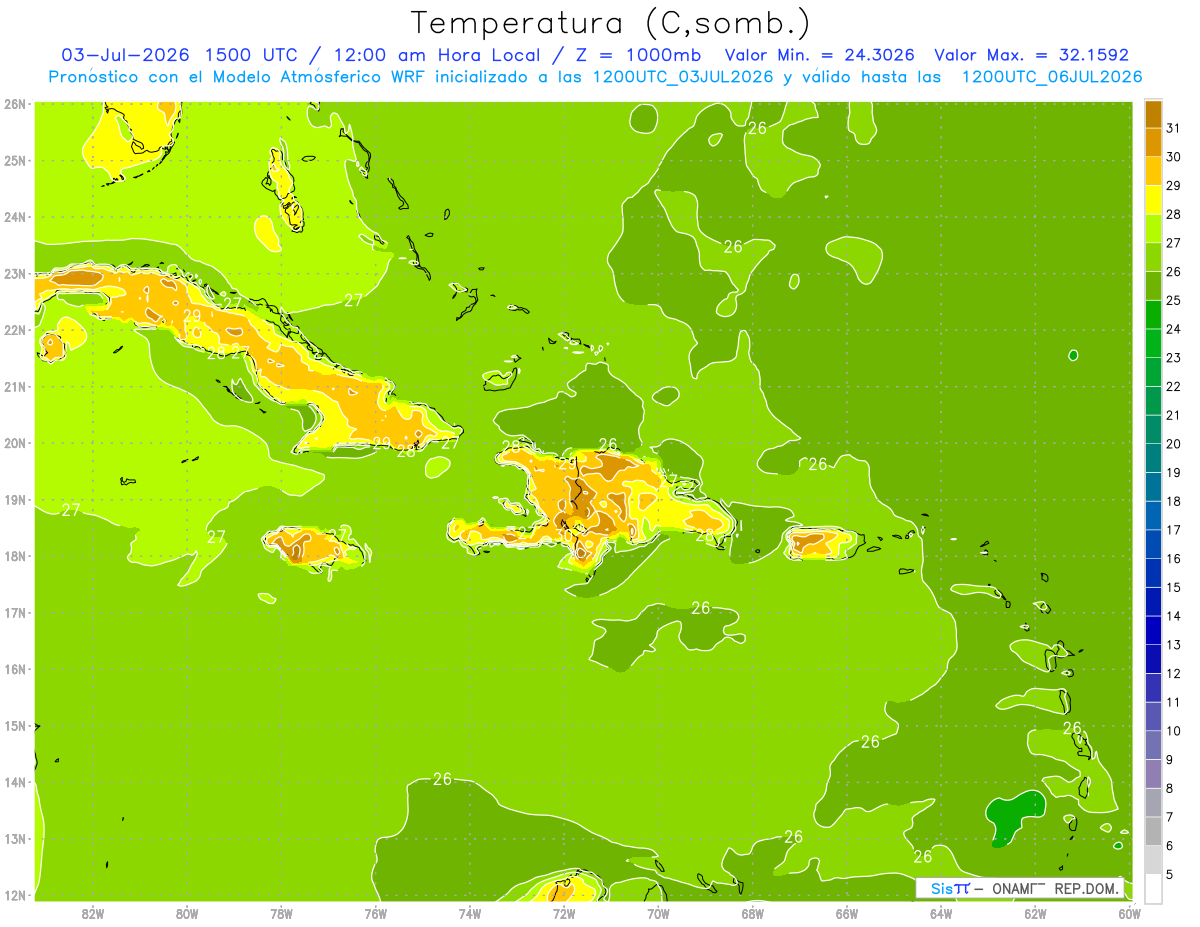Screen dimensions: 1200x927
Task: Click the longitude label "60W"
Action: click(x=1130, y=913)
